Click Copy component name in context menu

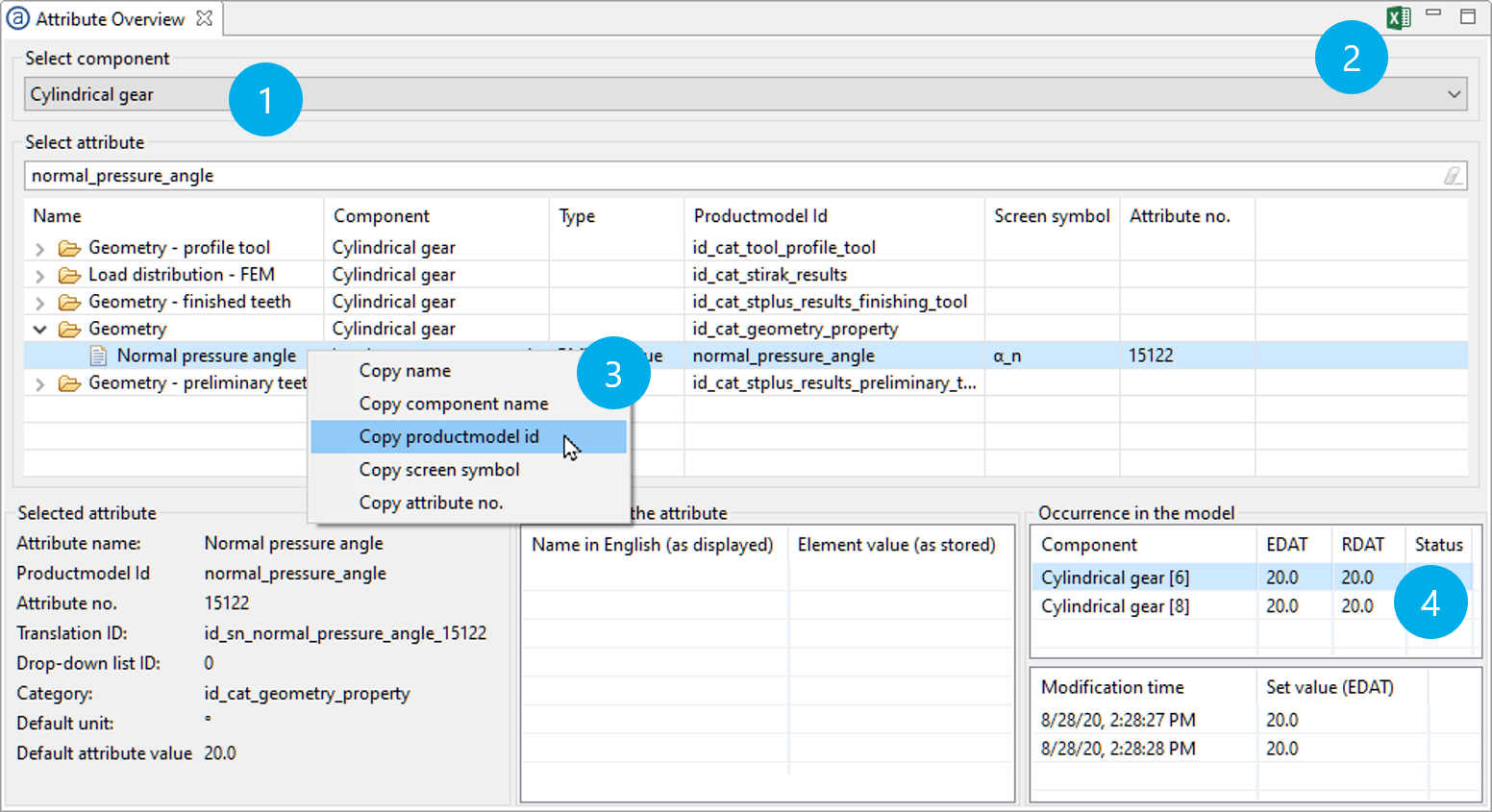(454, 404)
